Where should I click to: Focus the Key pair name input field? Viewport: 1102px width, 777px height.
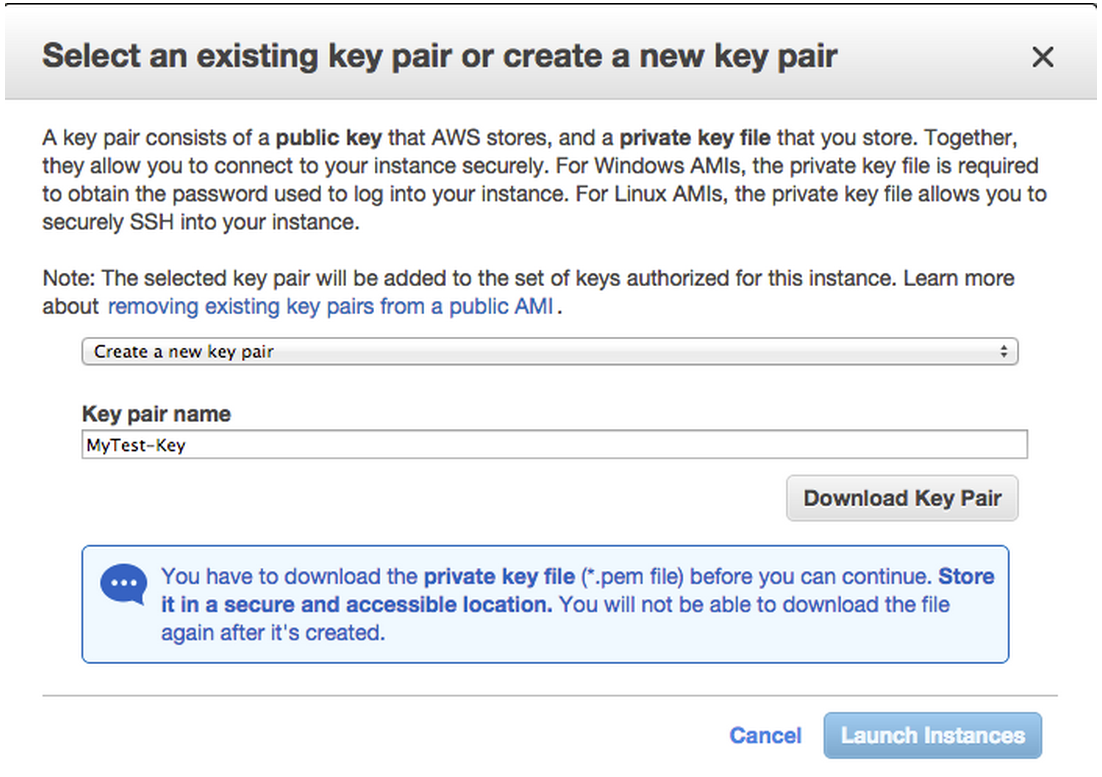(554, 445)
